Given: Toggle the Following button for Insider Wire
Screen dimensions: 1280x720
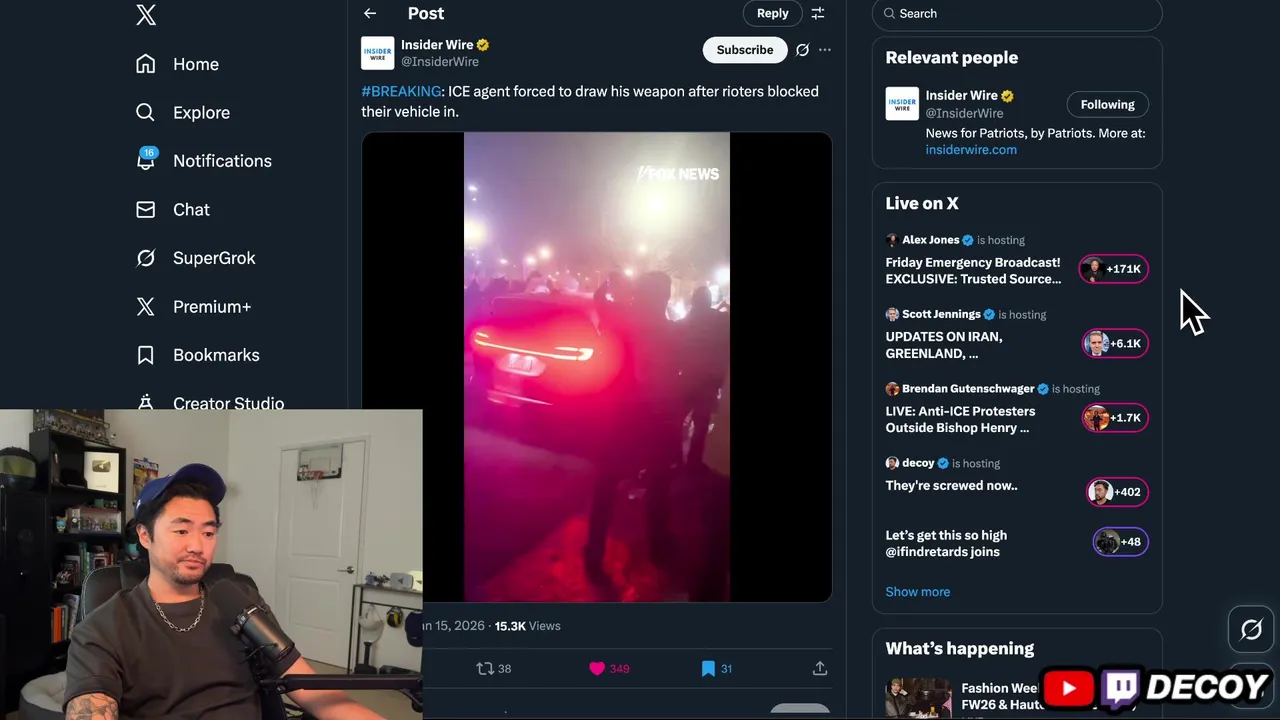Looking at the screenshot, I should coord(1107,104).
